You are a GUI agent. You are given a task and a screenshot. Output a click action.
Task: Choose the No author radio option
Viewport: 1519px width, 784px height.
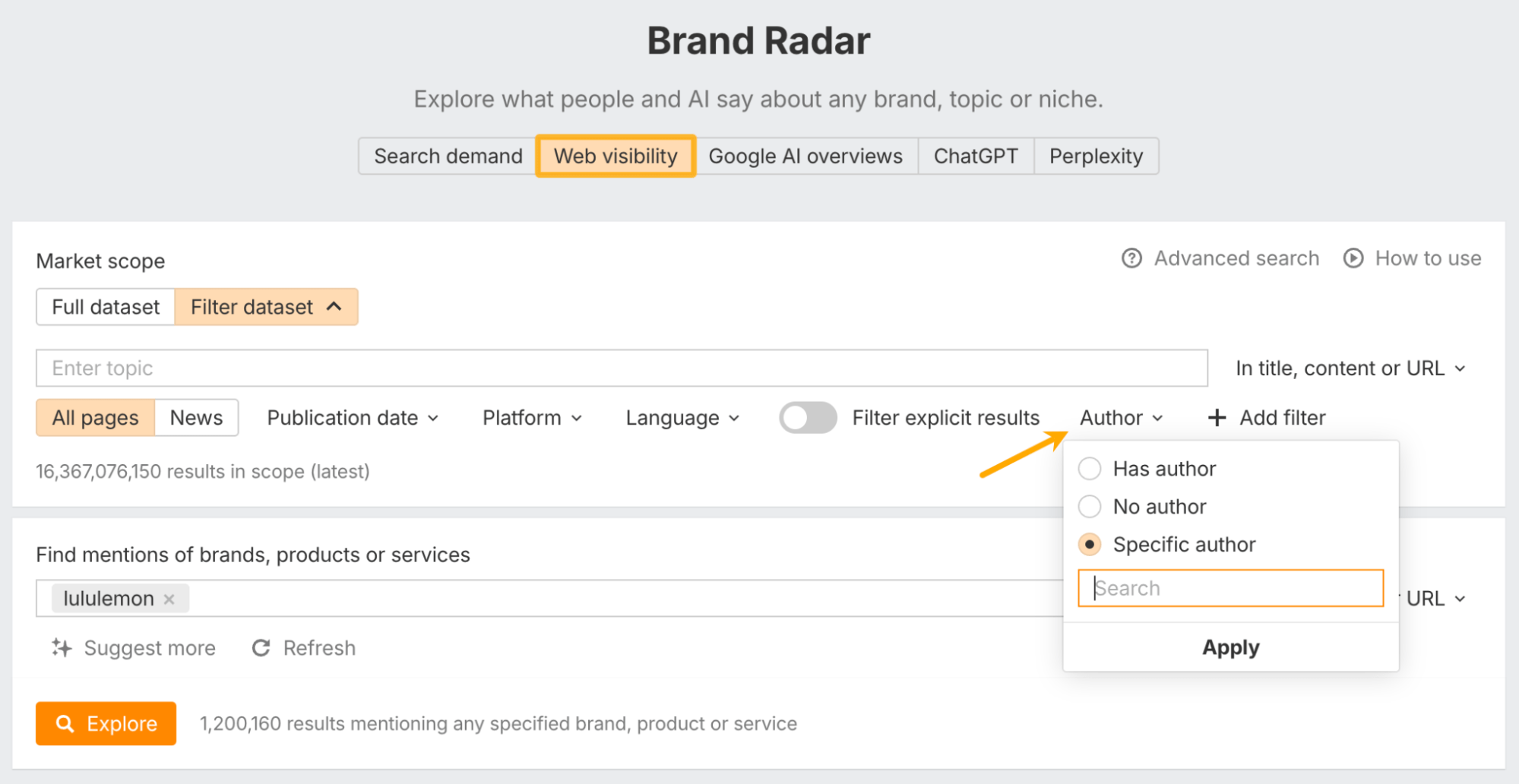pos(1090,507)
